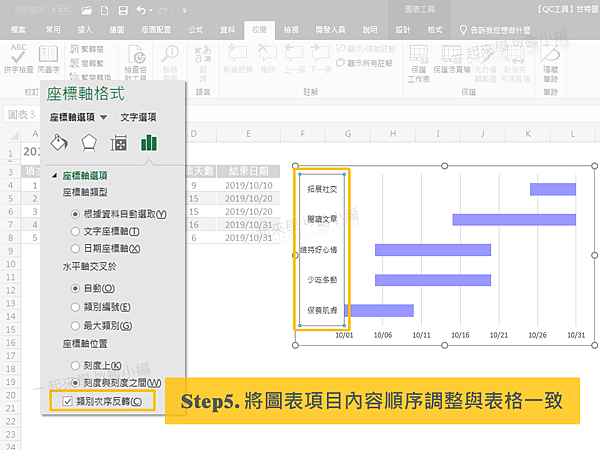Image resolution: width=600 pixels, height=450 pixels.
Task: Open file folder icon in quick access toolbar
Action: (86, 10)
